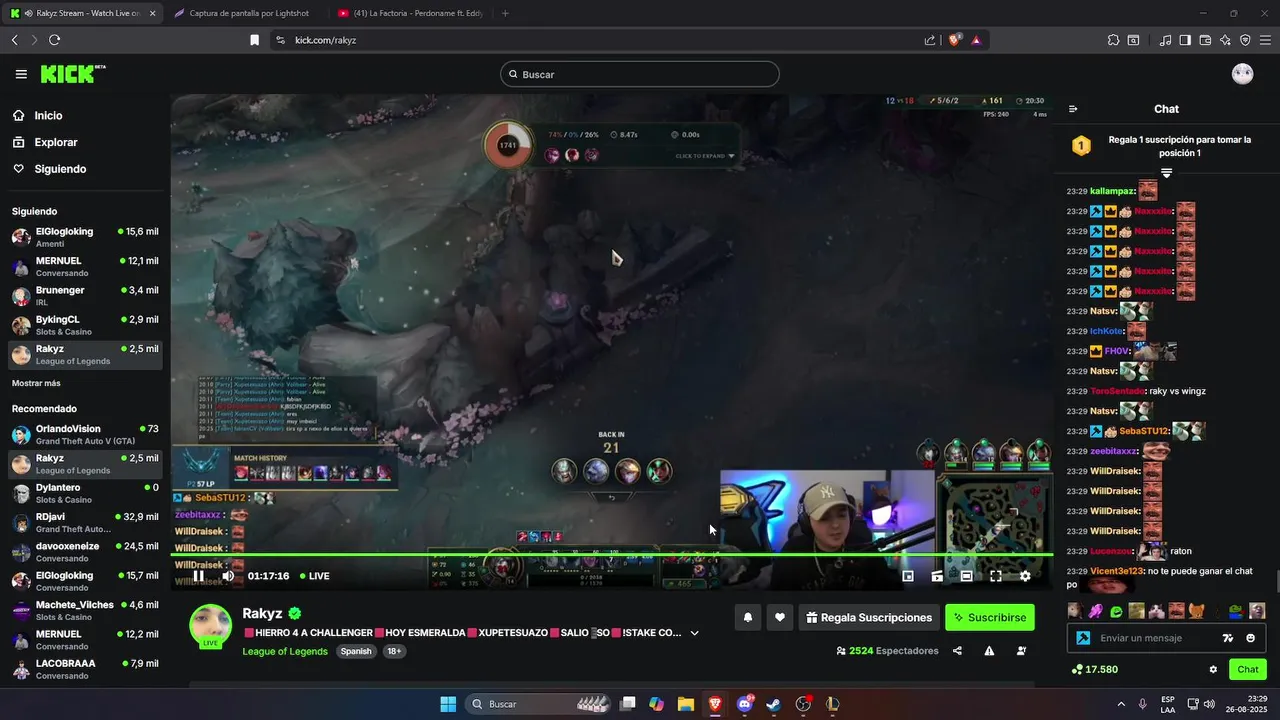The image size is (1280, 720).
Task: Open the emoji picker in chat
Action: (x=1250, y=638)
